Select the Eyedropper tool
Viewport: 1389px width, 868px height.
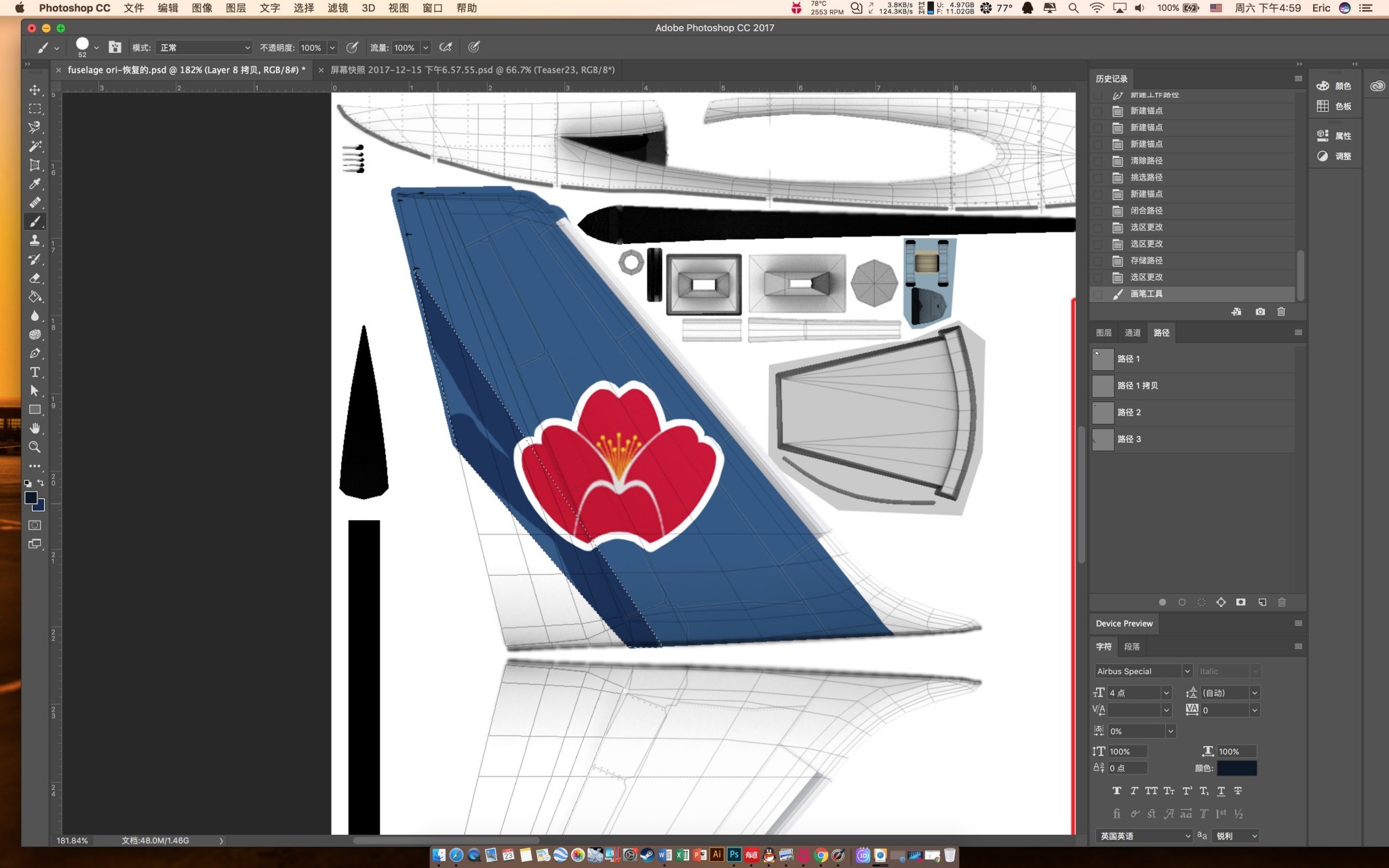35,184
